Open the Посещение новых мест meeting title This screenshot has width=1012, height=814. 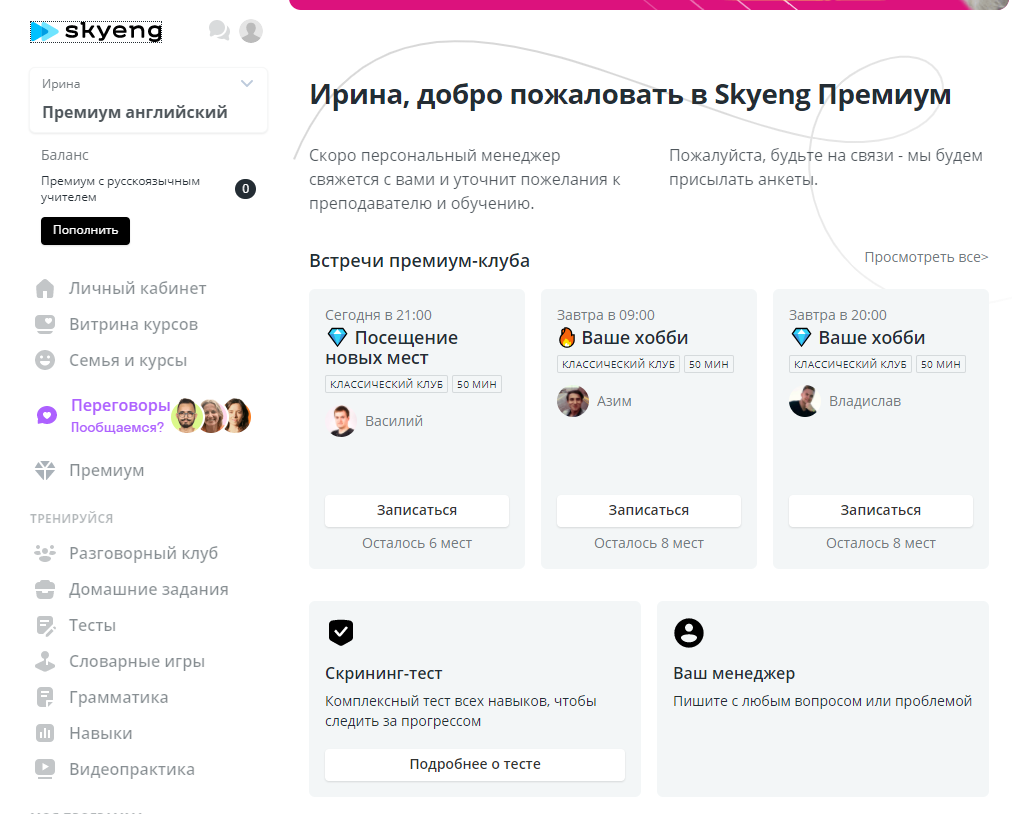pyautogui.click(x=391, y=347)
